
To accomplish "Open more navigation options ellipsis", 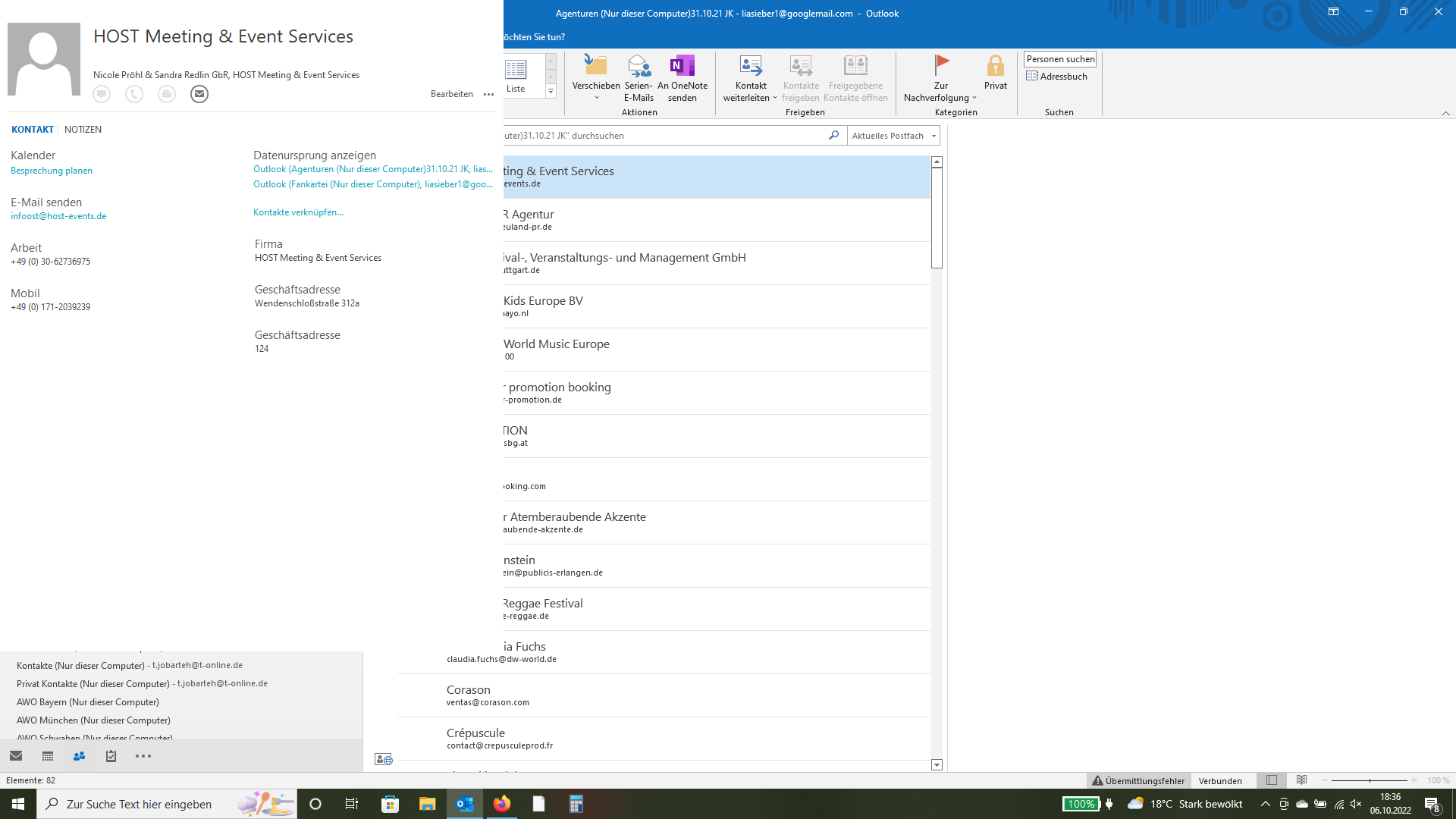I will [143, 756].
